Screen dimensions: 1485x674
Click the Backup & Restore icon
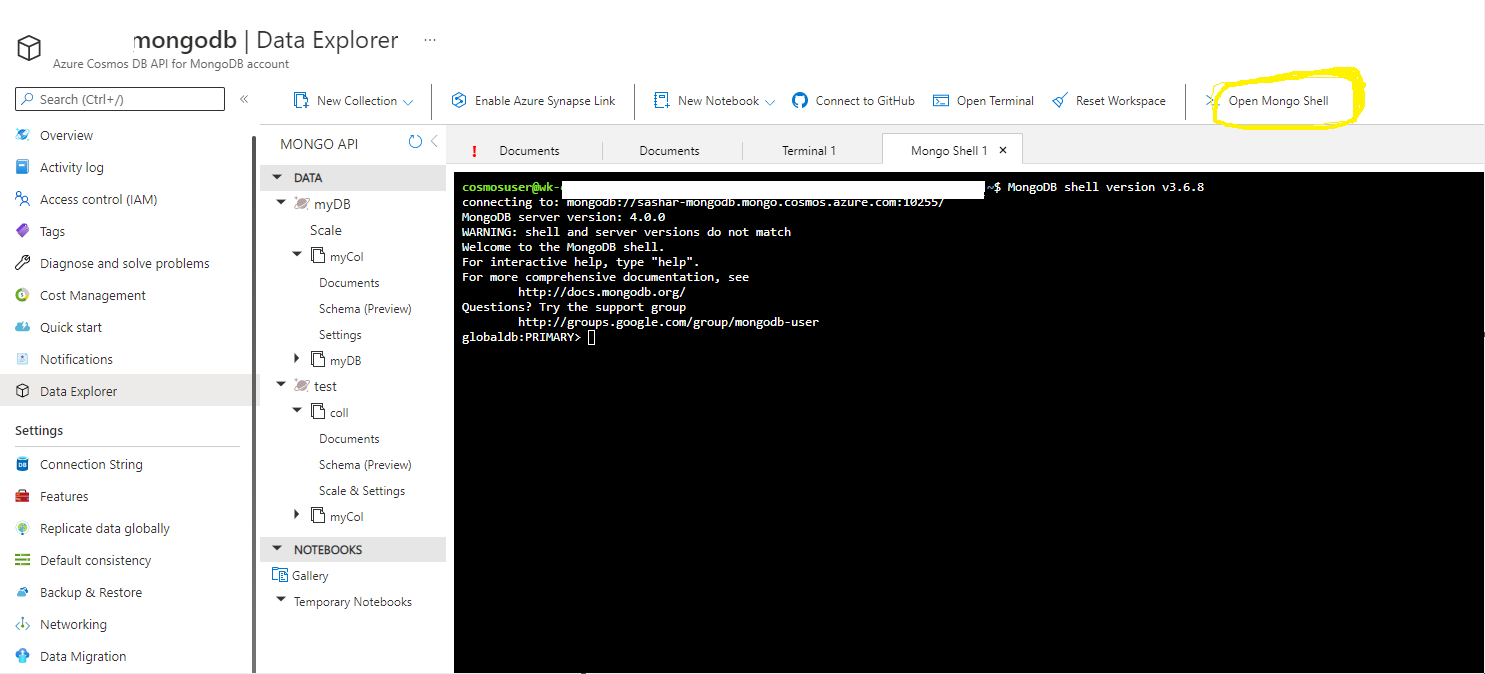click(x=22, y=592)
